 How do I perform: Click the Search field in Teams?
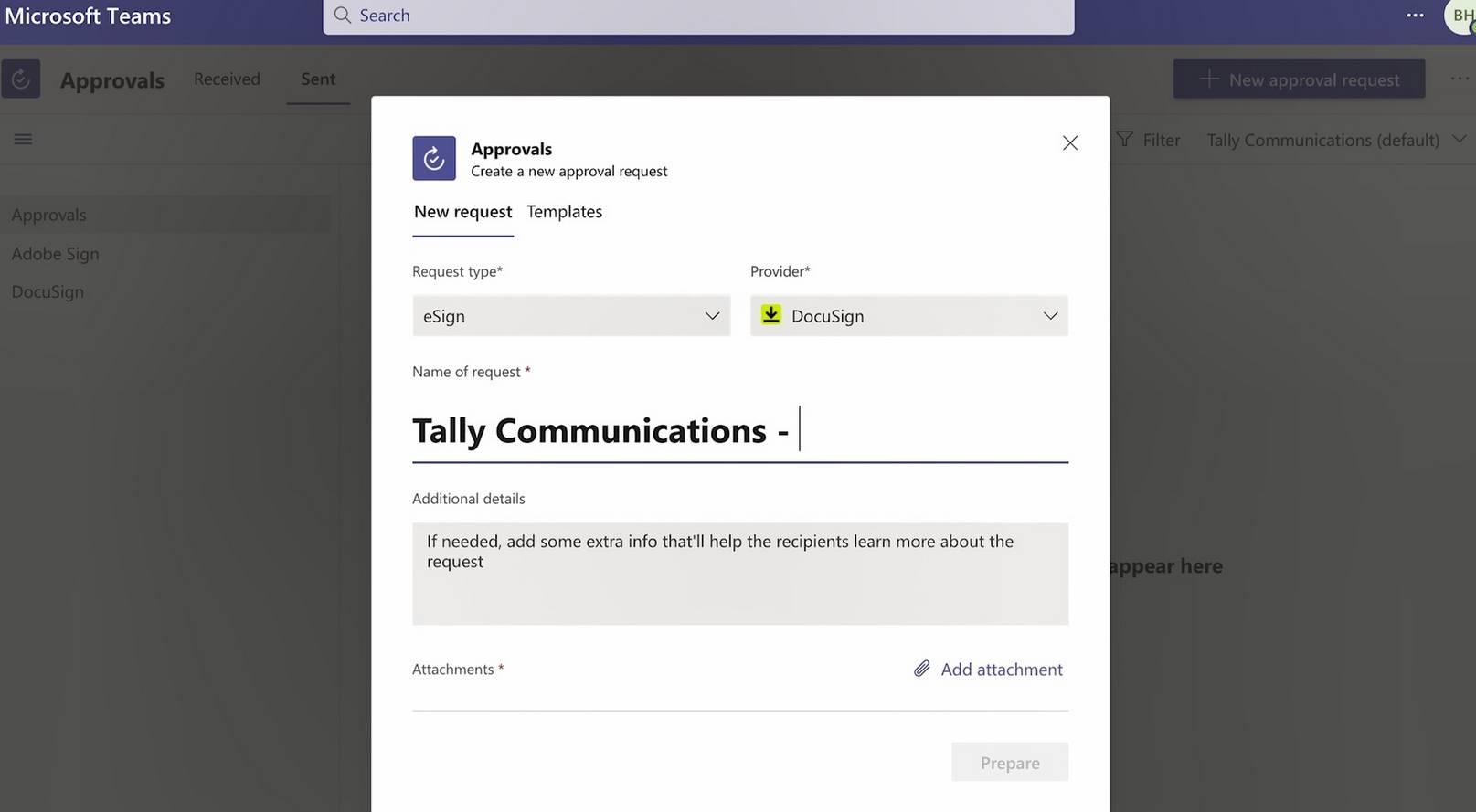click(x=698, y=16)
